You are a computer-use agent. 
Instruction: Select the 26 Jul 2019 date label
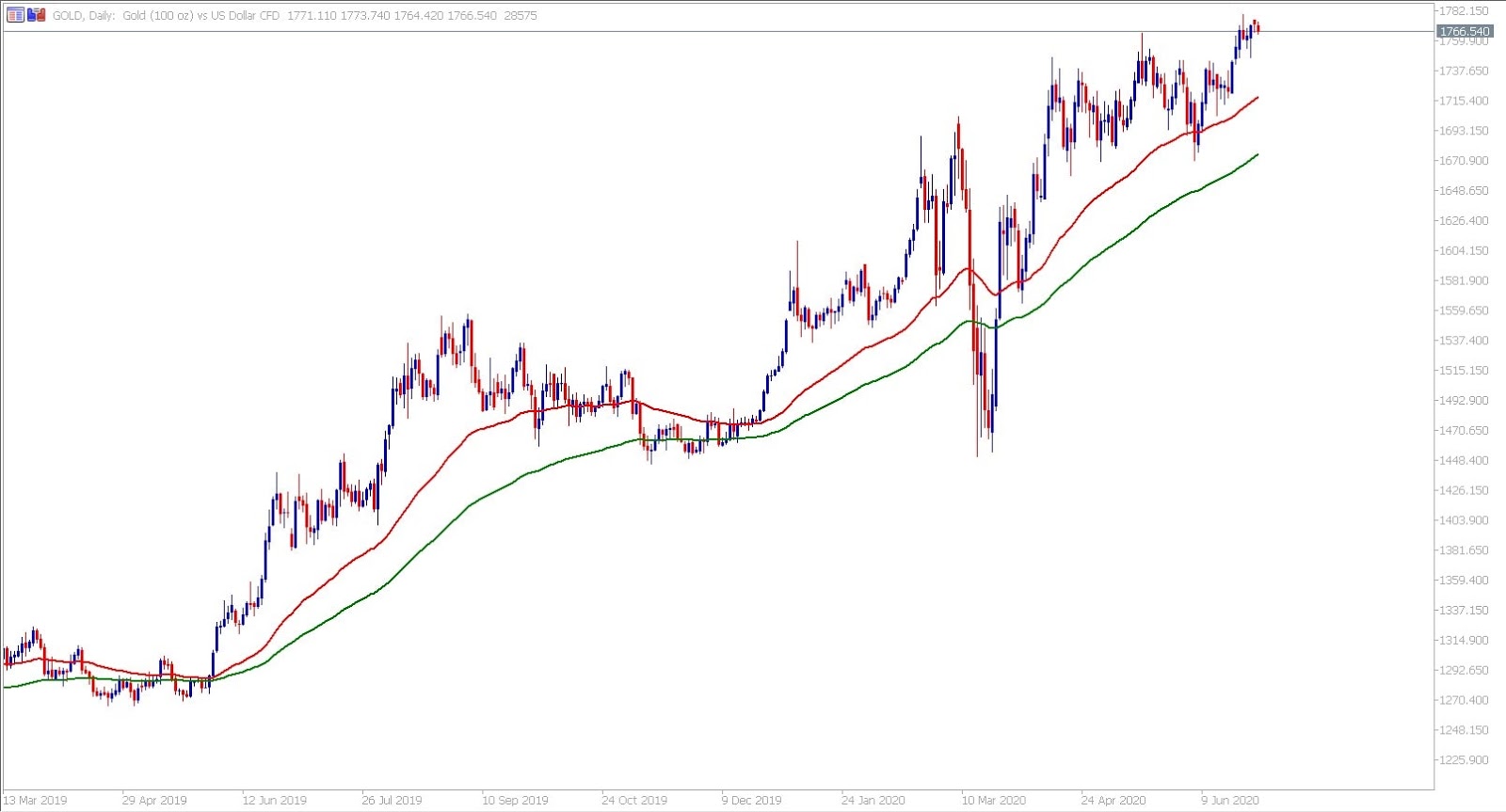(394, 801)
